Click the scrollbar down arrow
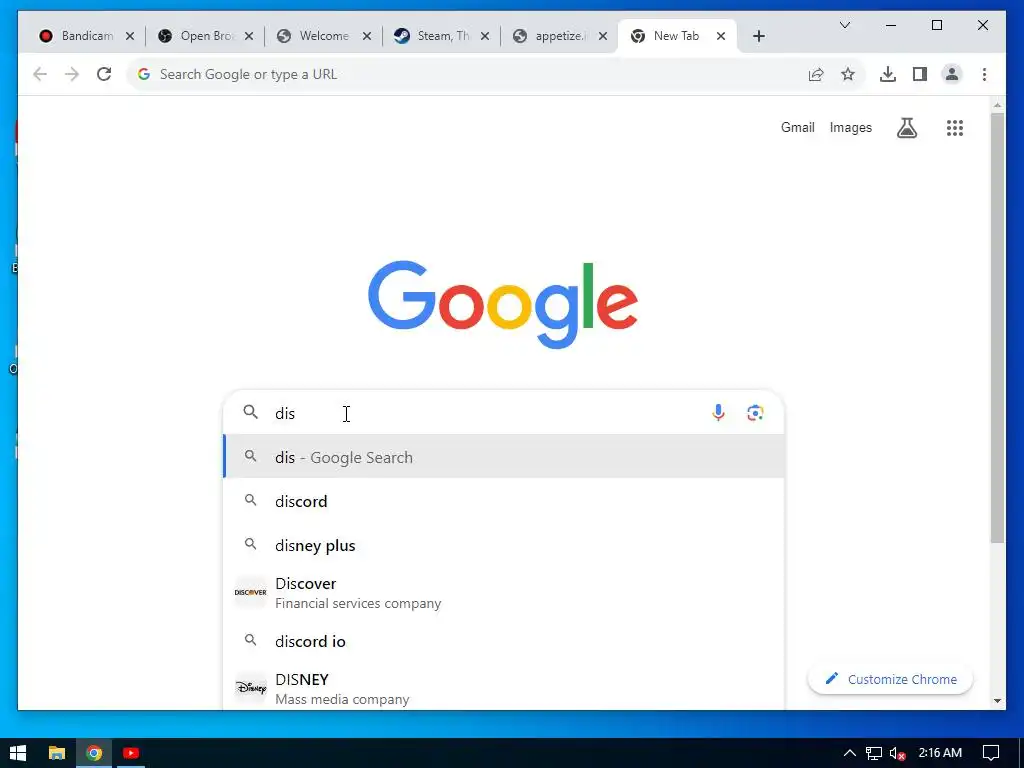Screen dimensions: 1024x768 [x=997, y=701]
